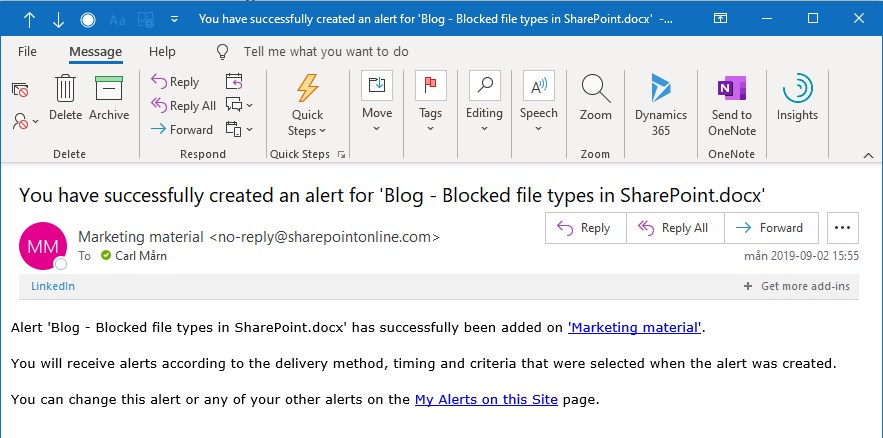Screen dimensions: 883x438
Task: Open the Tags flag dropdown
Action: (430, 102)
